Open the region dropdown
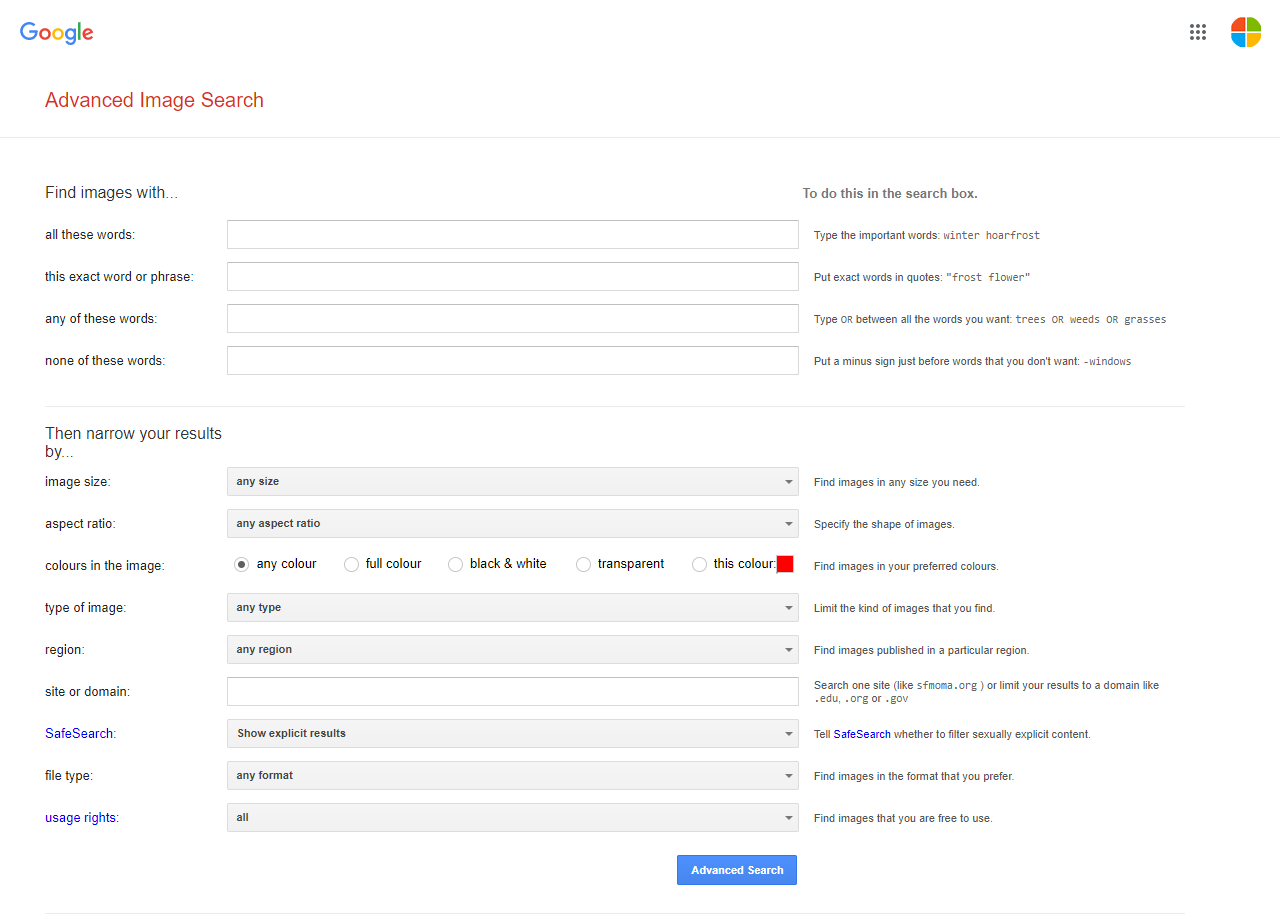Viewport: 1280px width, 920px height. [513, 649]
